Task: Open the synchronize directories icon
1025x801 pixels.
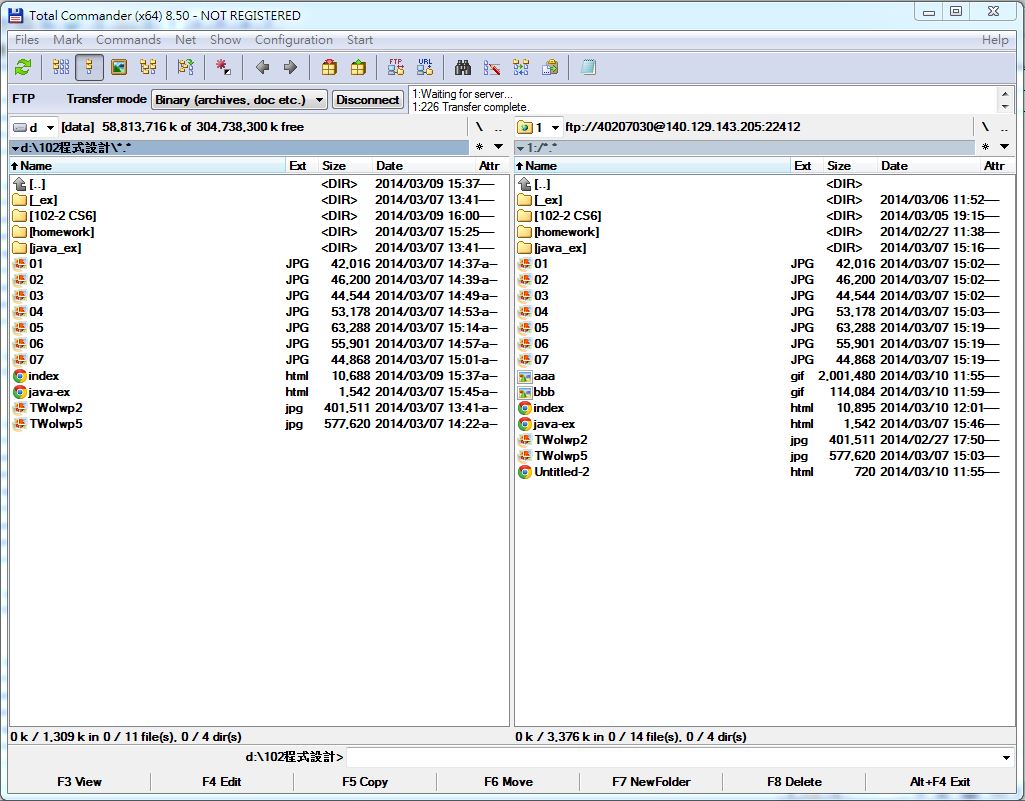Action: click(x=521, y=67)
